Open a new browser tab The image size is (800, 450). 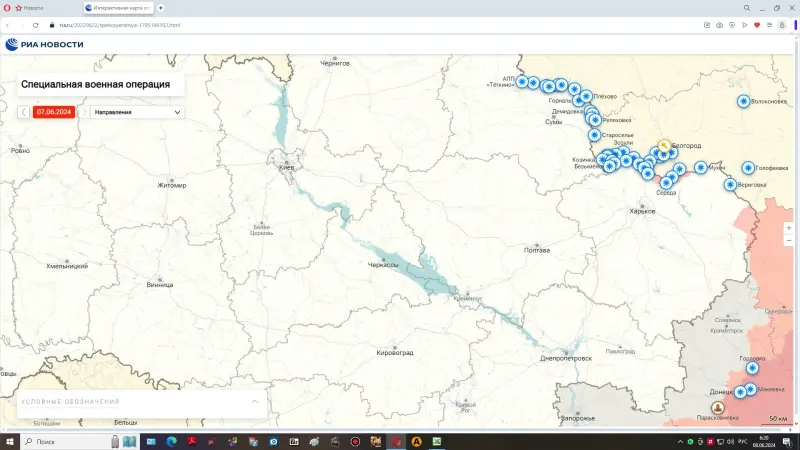tap(161, 8)
